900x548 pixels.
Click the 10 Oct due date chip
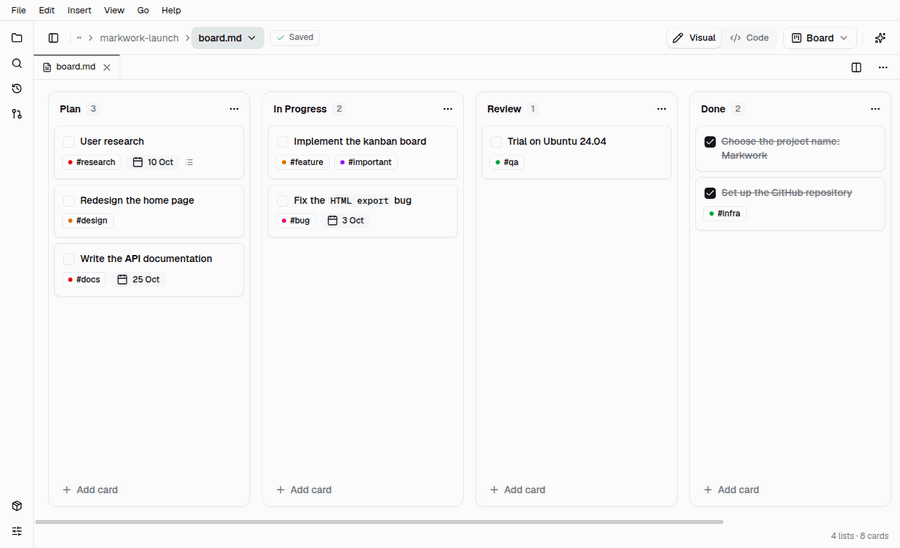153,162
